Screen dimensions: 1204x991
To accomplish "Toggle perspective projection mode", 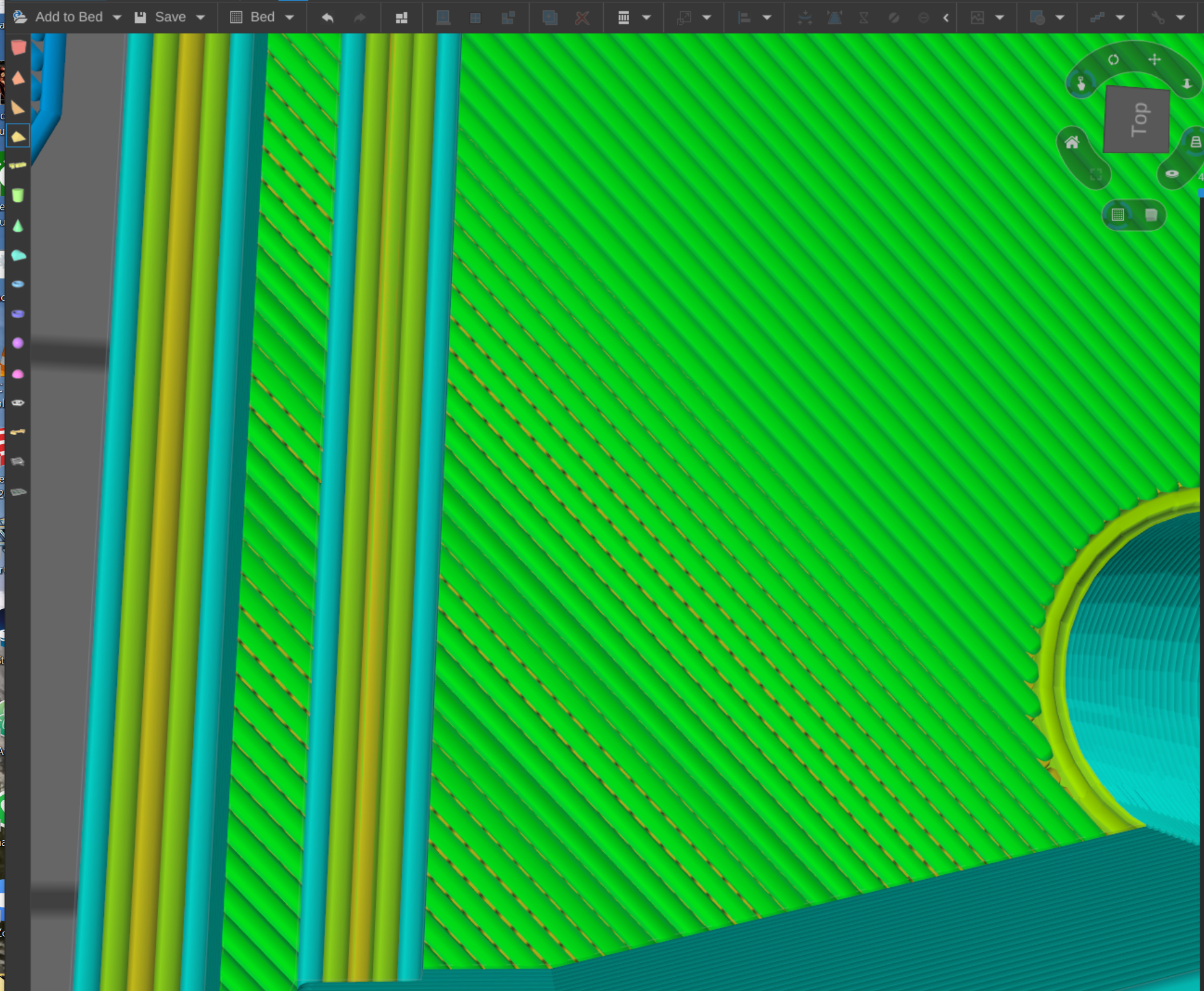I will [1195, 143].
